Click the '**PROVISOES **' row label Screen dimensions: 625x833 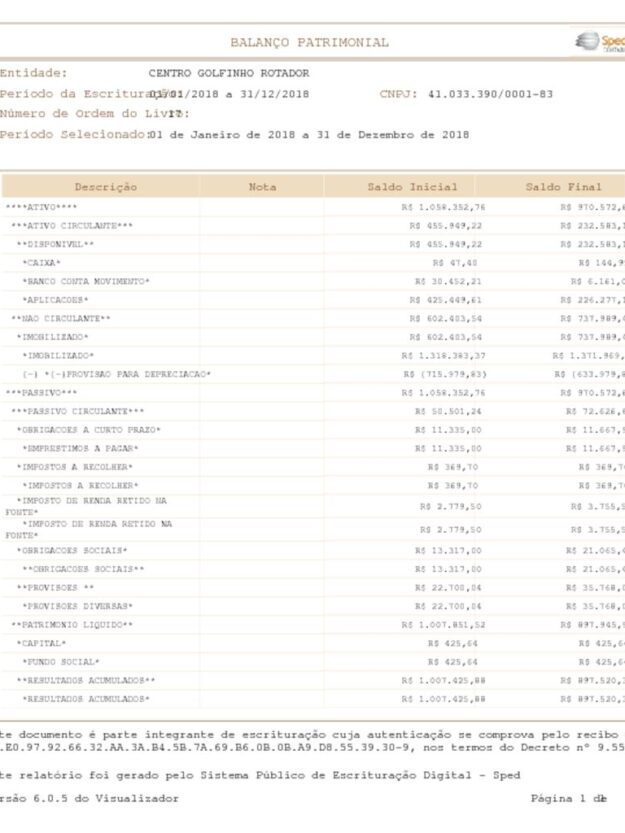click(55, 588)
